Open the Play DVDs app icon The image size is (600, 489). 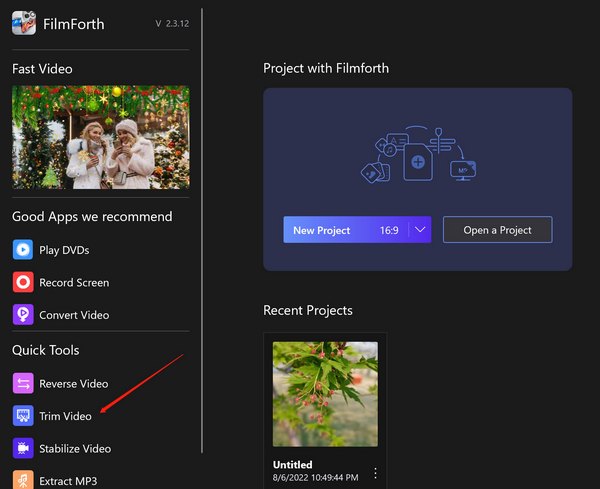(x=23, y=250)
